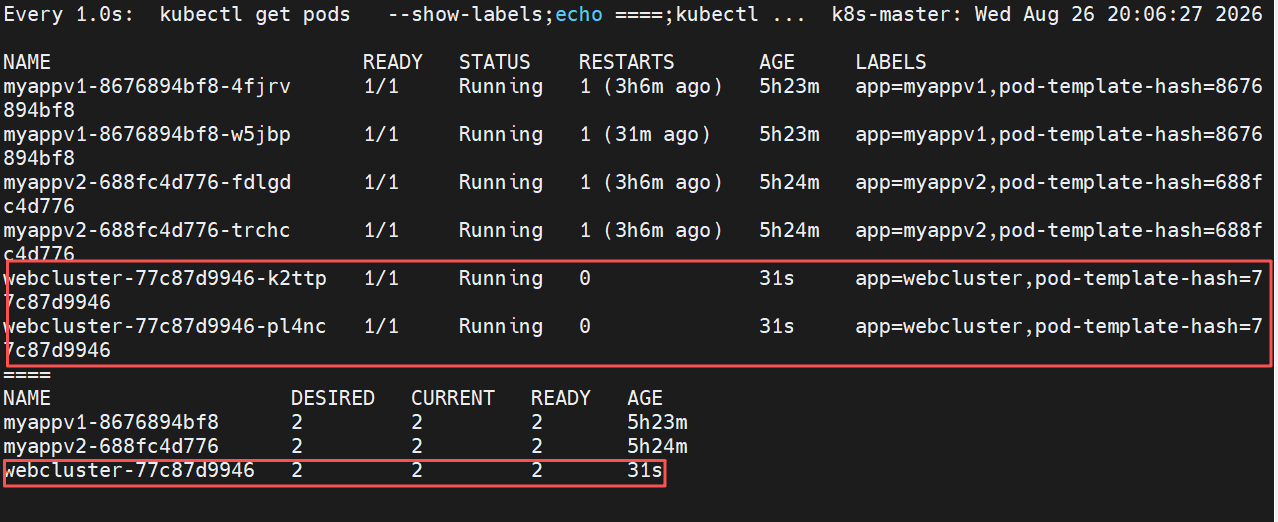Click the DESIRED value of myappv2 replicaset

tap(297, 446)
